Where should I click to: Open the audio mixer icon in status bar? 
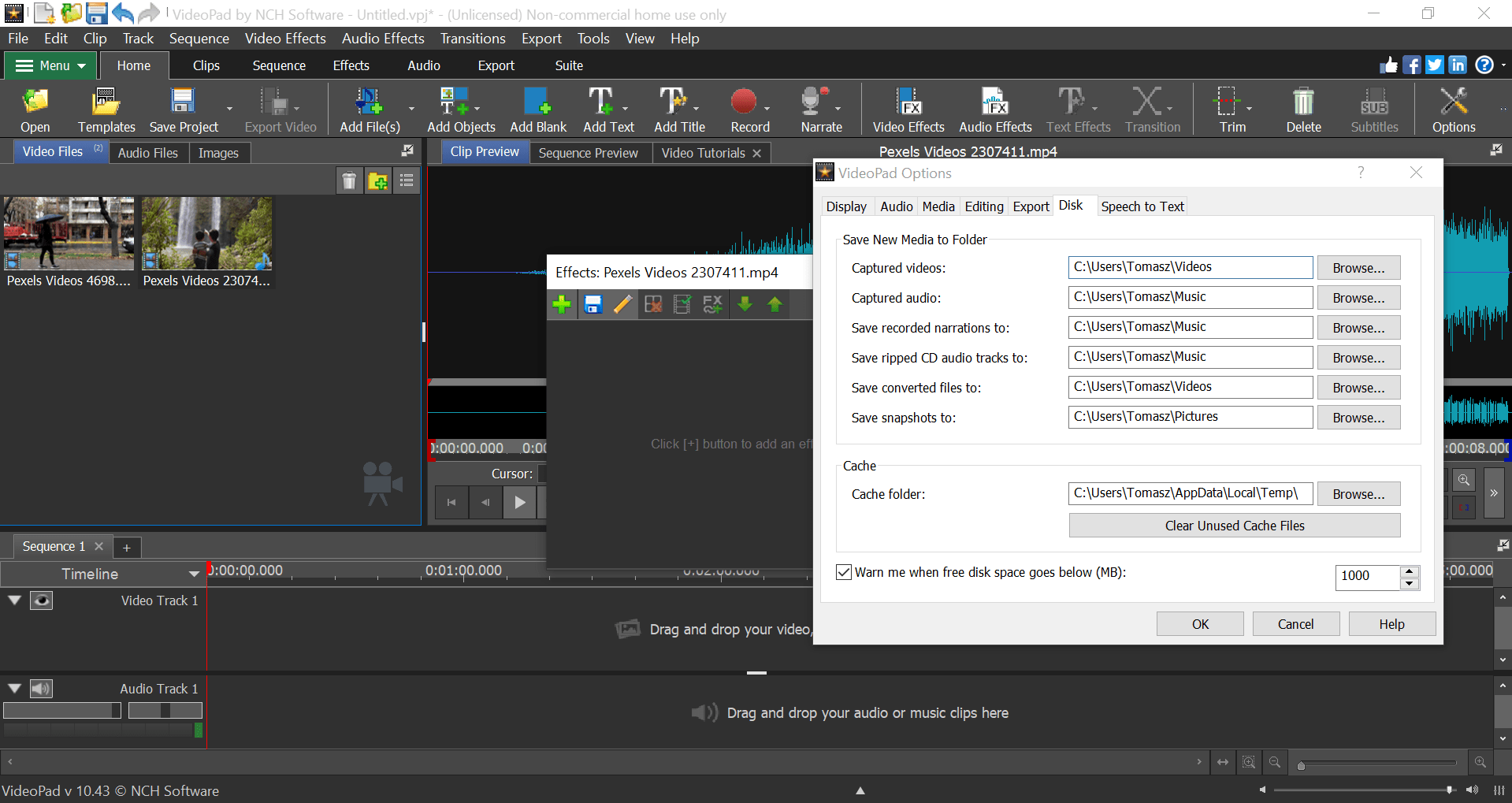coord(1499,790)
